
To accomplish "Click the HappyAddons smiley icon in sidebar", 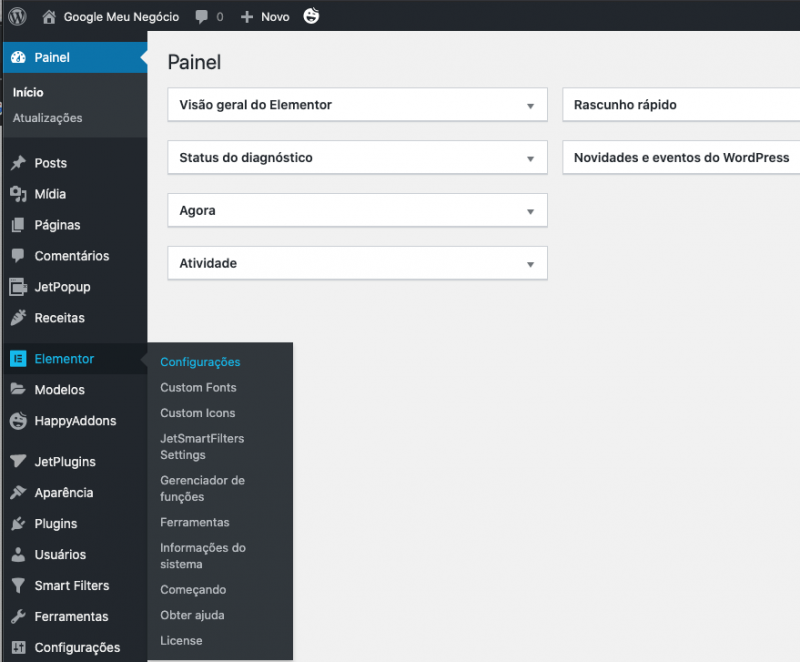I will point(18,421).
